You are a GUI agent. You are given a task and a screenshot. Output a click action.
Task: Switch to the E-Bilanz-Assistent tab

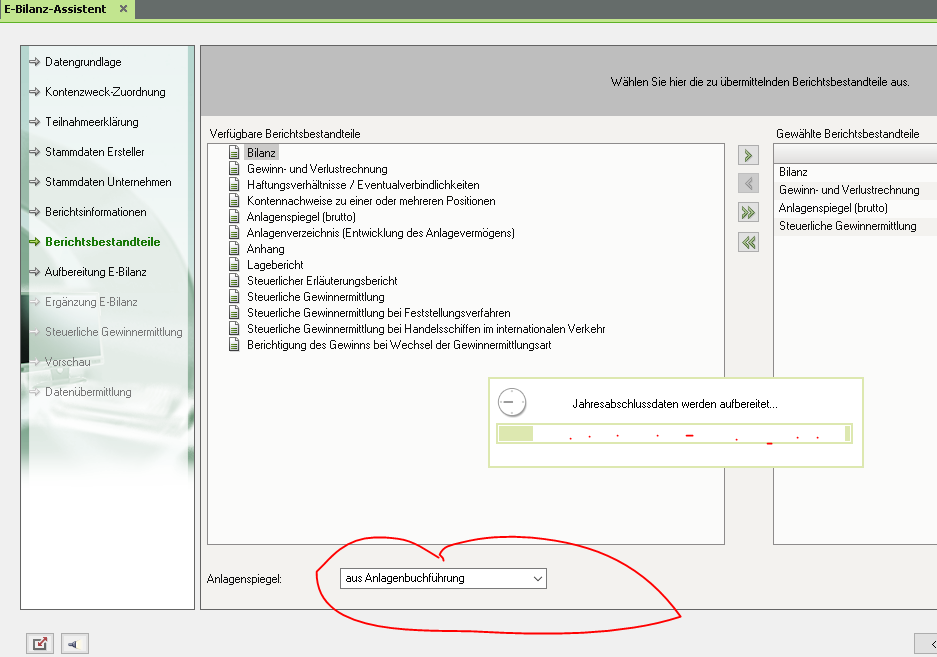click(55, 9)
